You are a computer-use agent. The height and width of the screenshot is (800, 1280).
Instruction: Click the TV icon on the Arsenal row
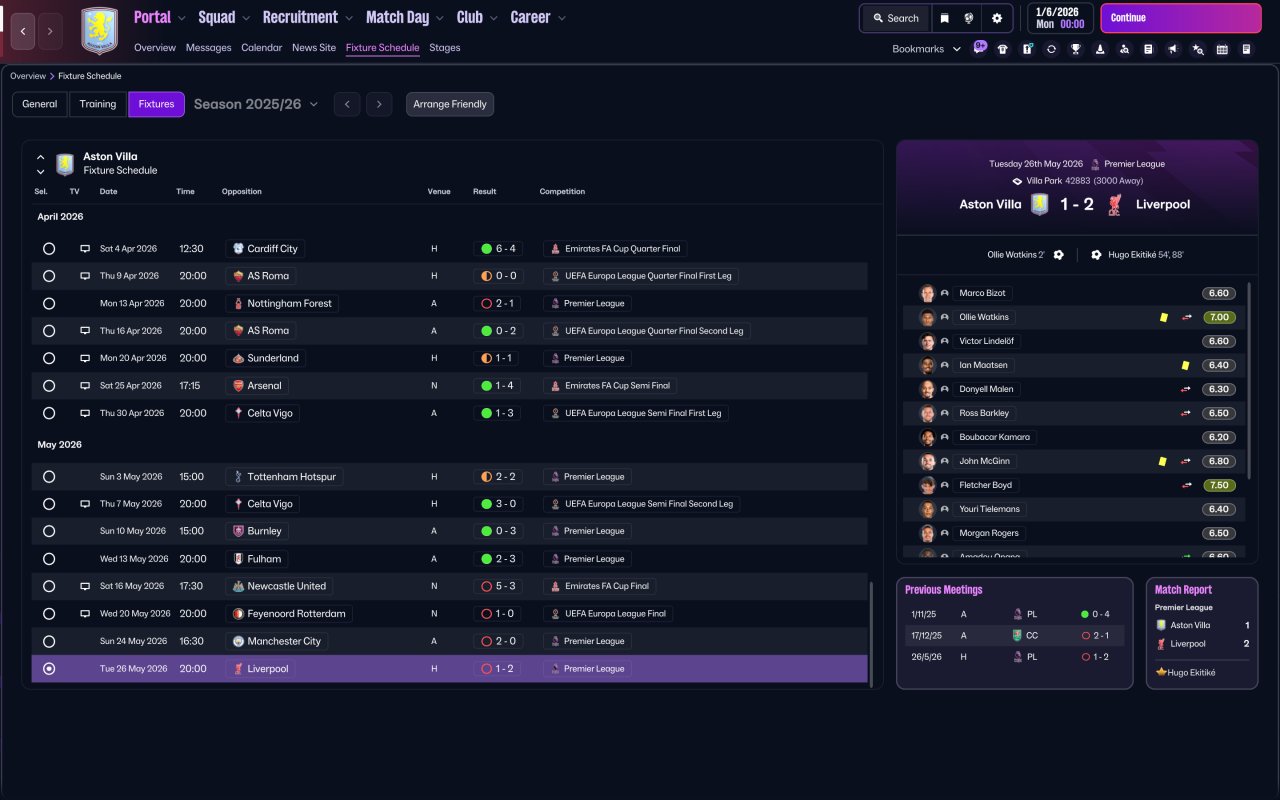[85, 386]
